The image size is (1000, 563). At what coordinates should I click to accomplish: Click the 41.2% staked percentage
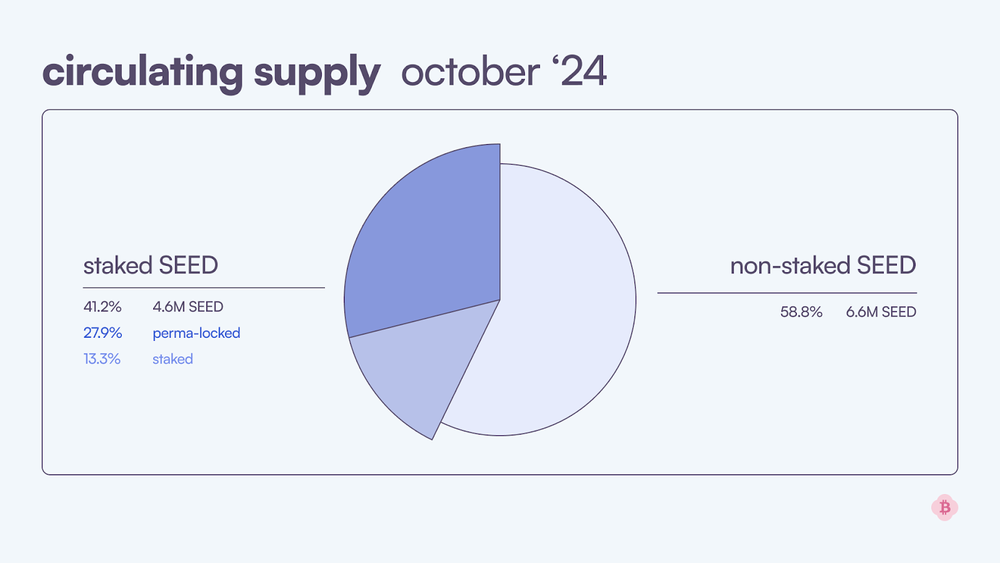tap(102, 307)
